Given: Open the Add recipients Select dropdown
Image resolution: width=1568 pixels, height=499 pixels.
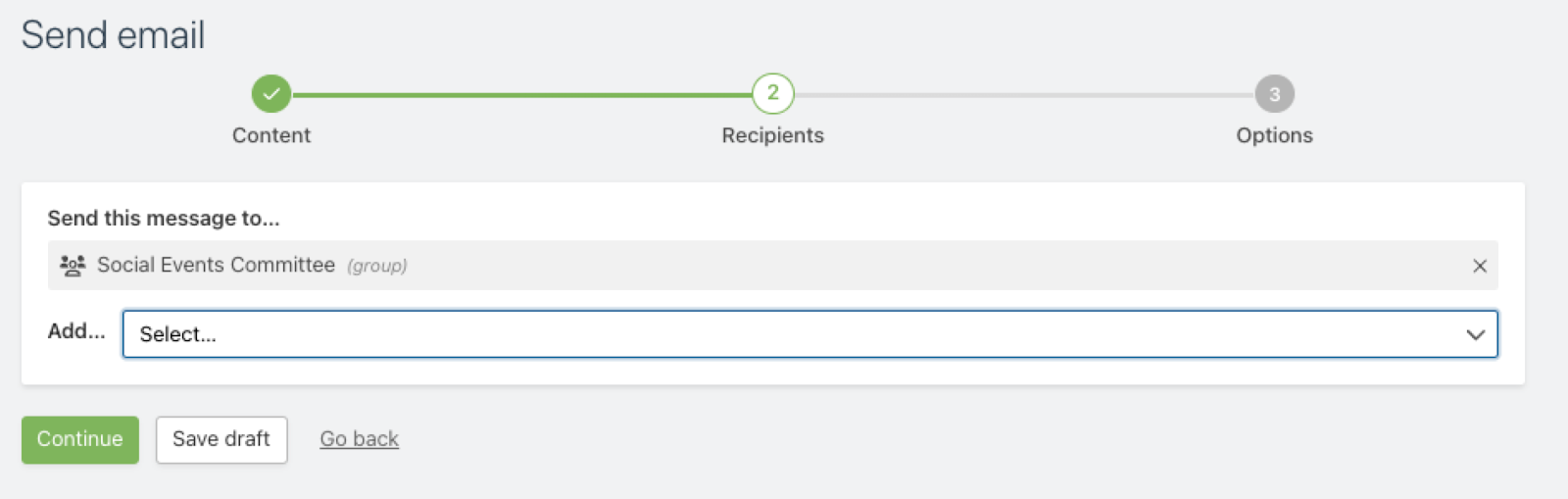Looking at the screenshot, I should pyautogui.click(x=784, y=334).
